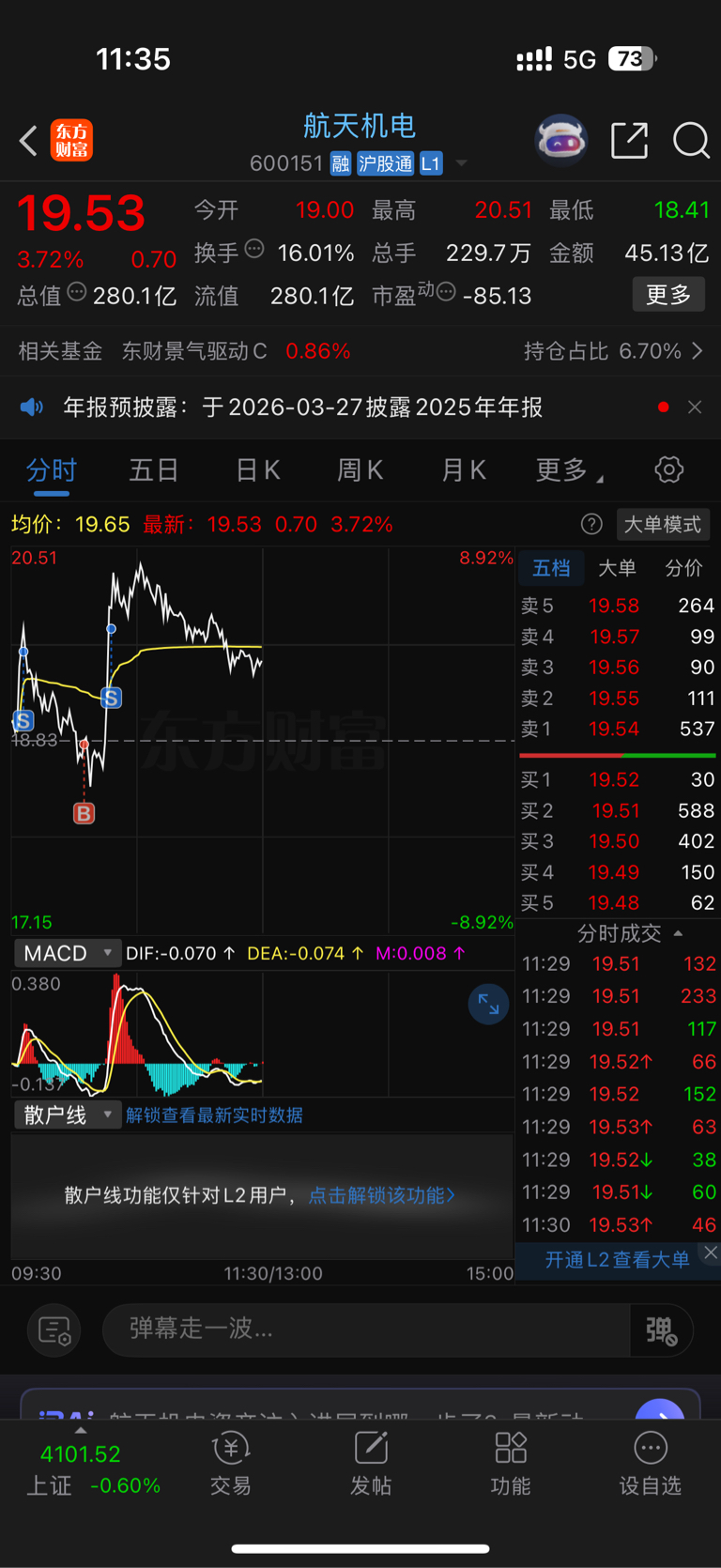
Task: Click the 买1 19.52 price row
Action: point(618,779)
